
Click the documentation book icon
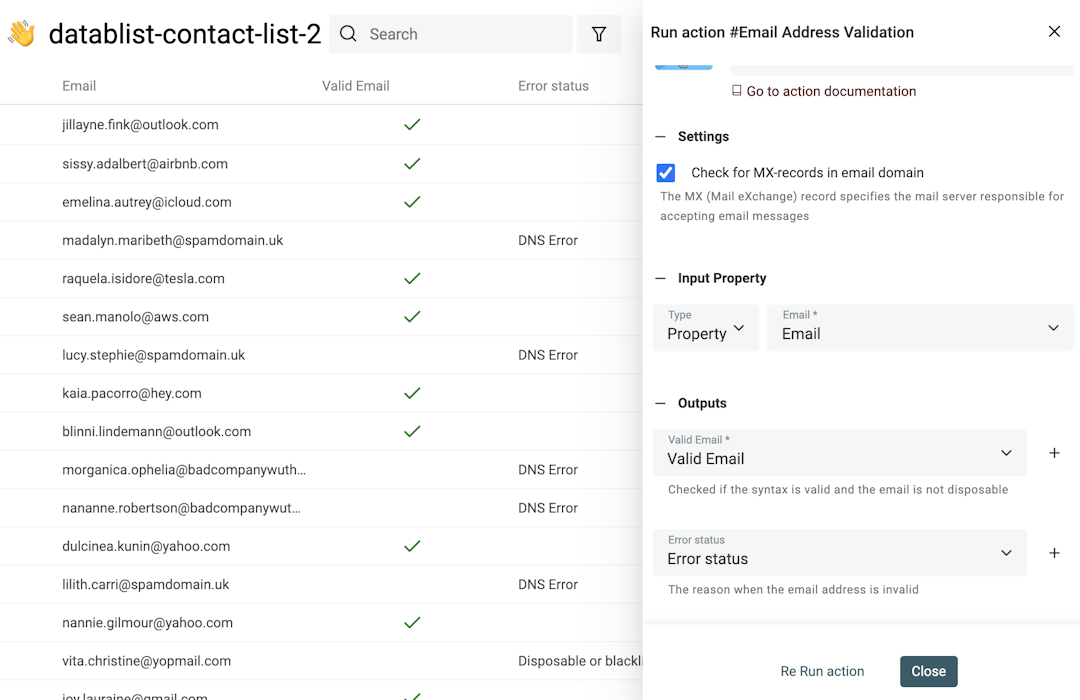[x=737, y=91]
